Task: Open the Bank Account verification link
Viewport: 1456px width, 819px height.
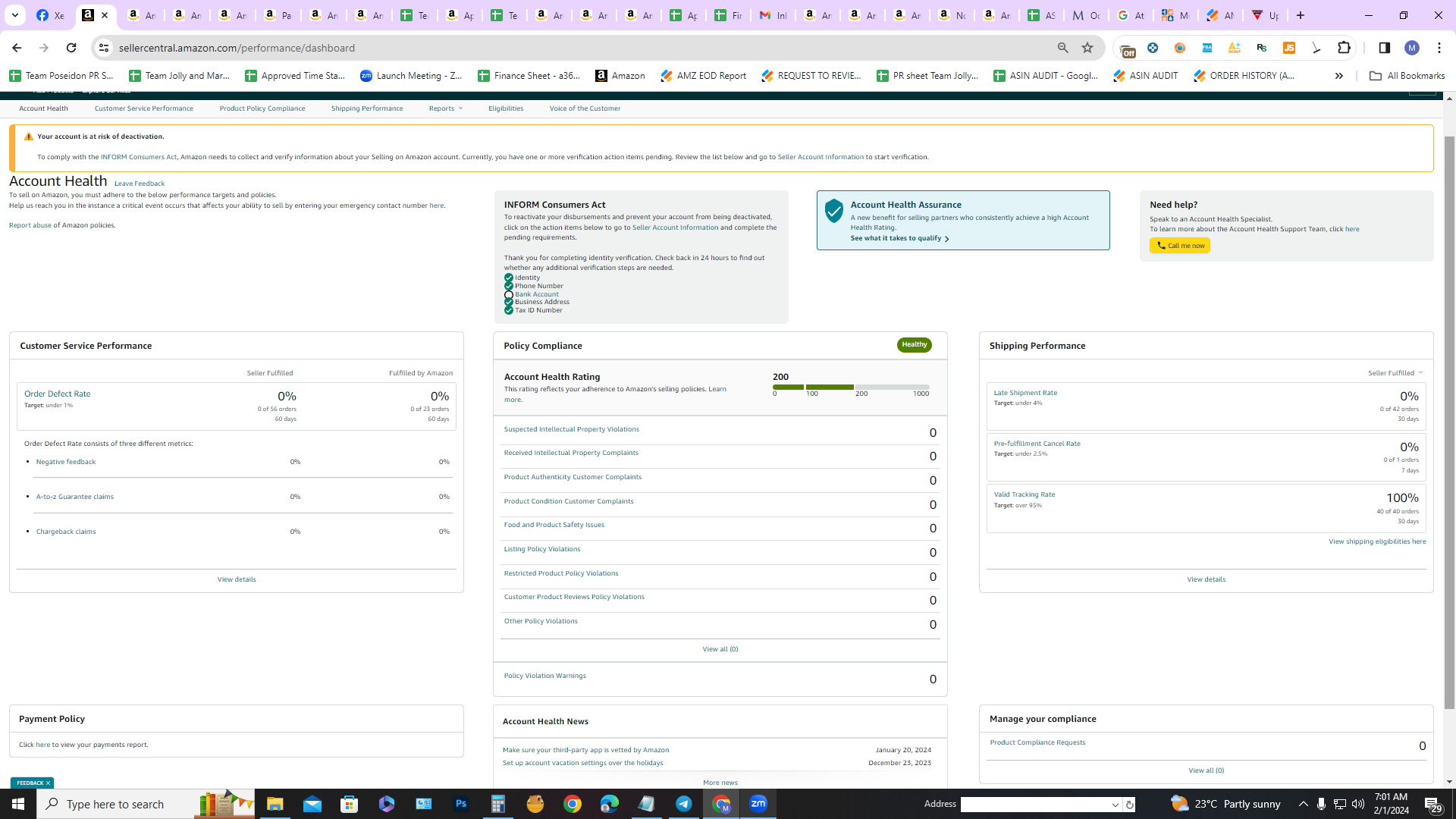Action: (537, 294)
